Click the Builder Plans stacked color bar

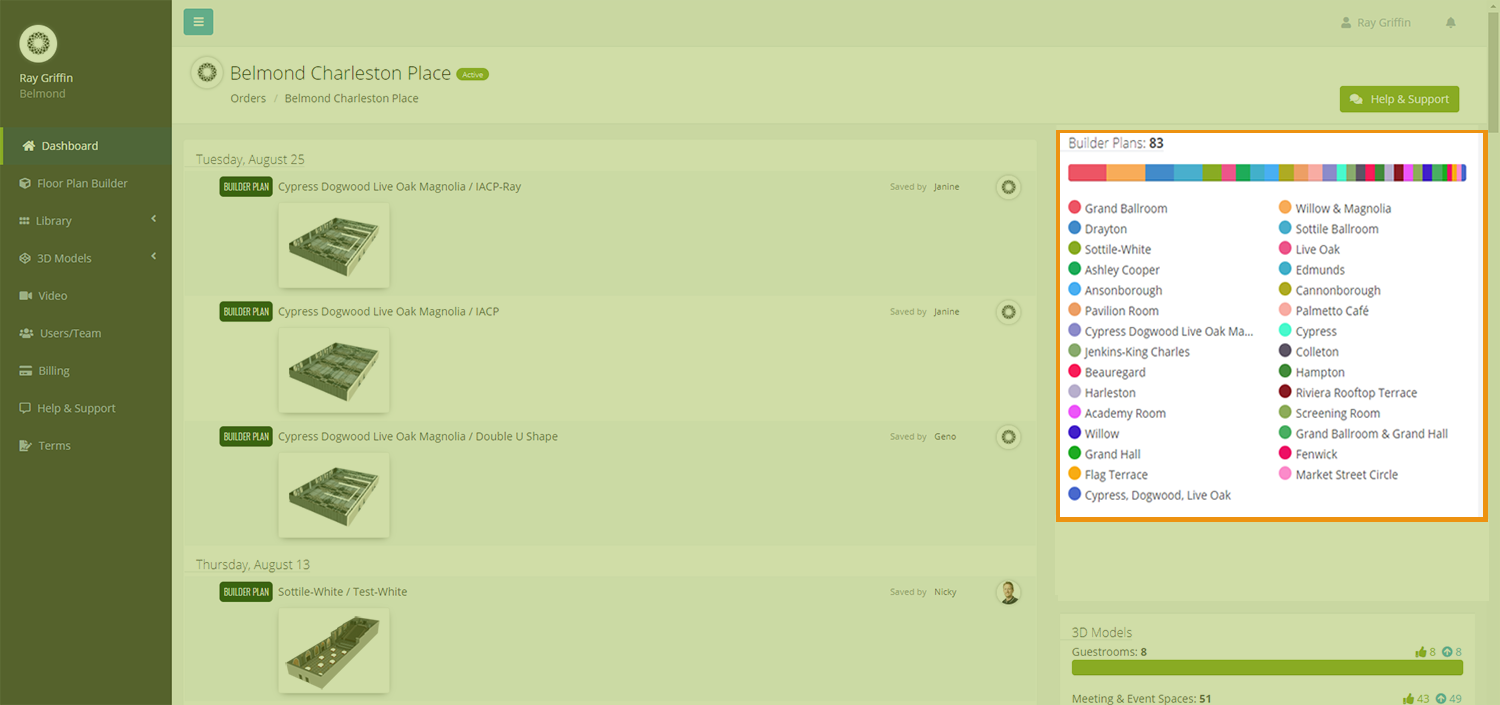pos(1267,173)
